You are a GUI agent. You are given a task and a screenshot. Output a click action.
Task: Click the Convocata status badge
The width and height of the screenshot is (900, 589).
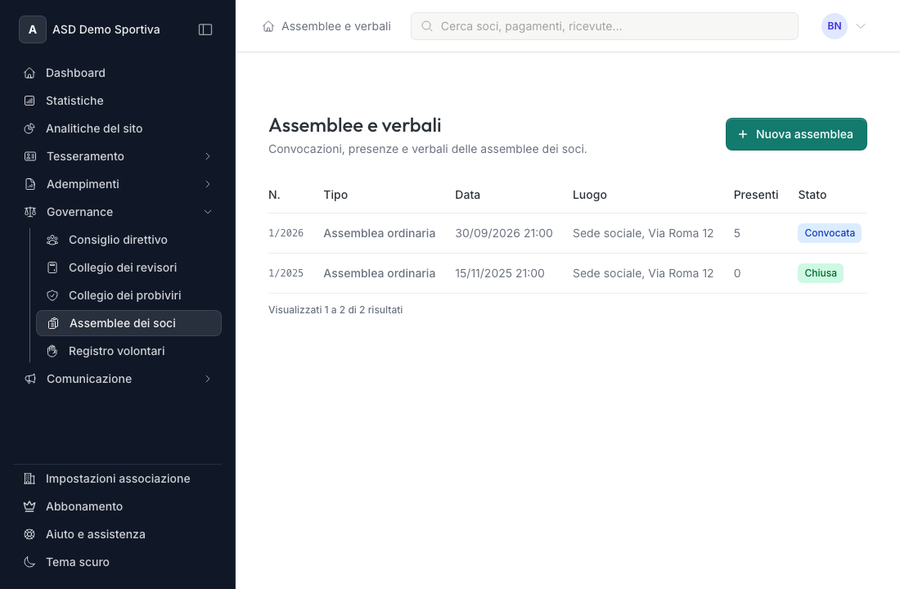click(x=829, y=233)
